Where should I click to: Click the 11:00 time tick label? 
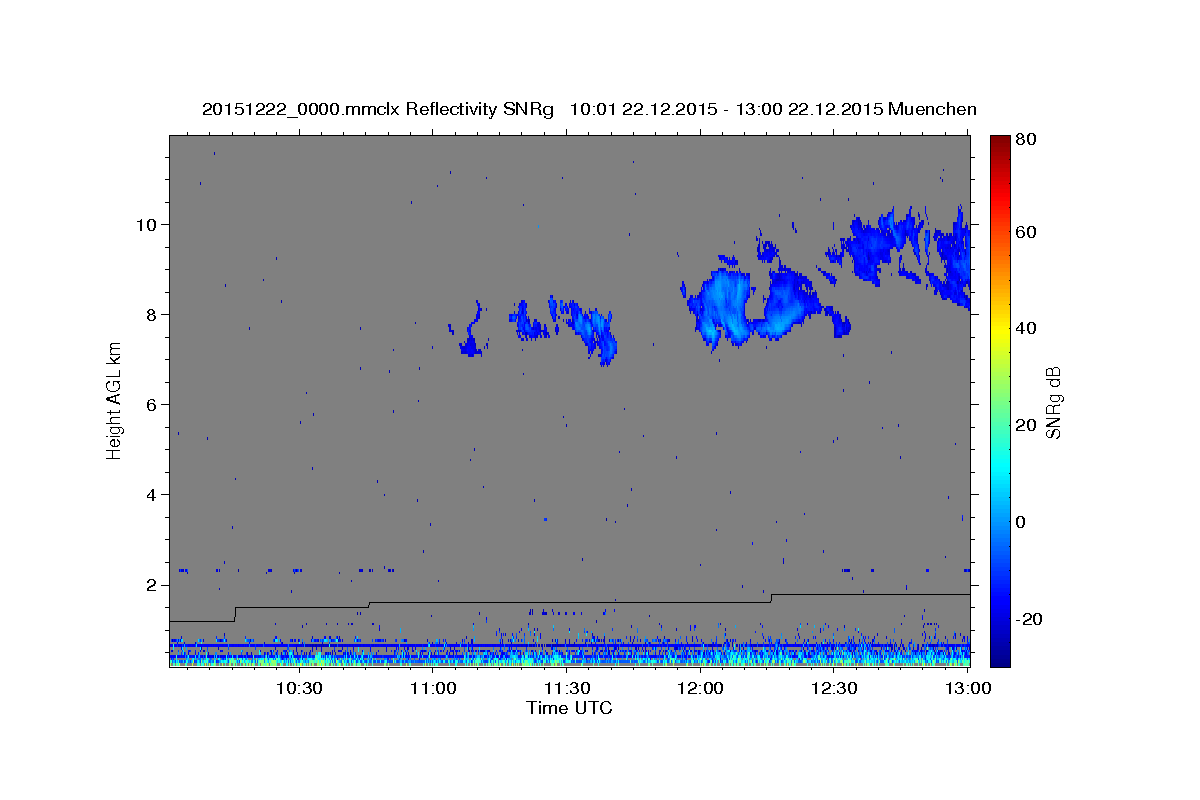click(432, 688)
